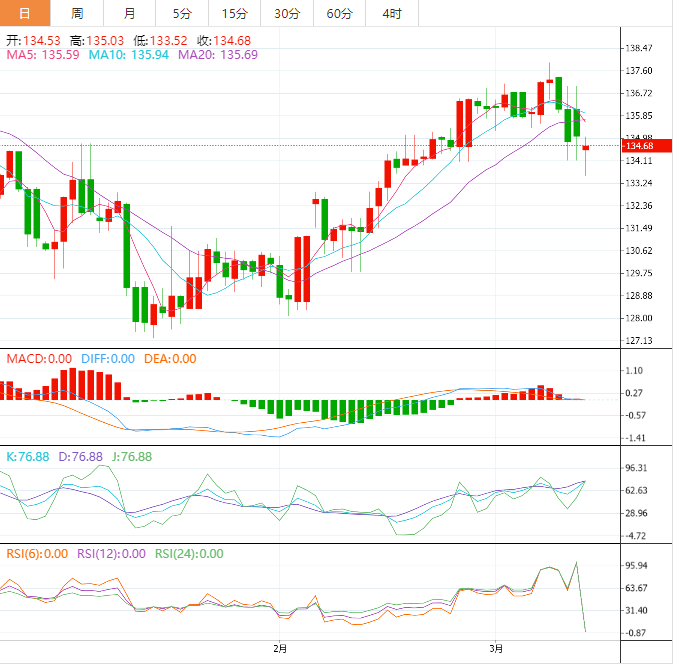Click the J:76.88 indicator label
The width and height of the screenshot is (674, 671).
click(132, 457)
